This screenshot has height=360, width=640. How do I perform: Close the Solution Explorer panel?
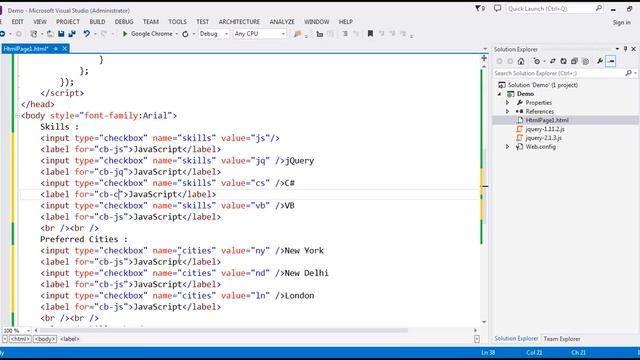(x=633, y=49)
